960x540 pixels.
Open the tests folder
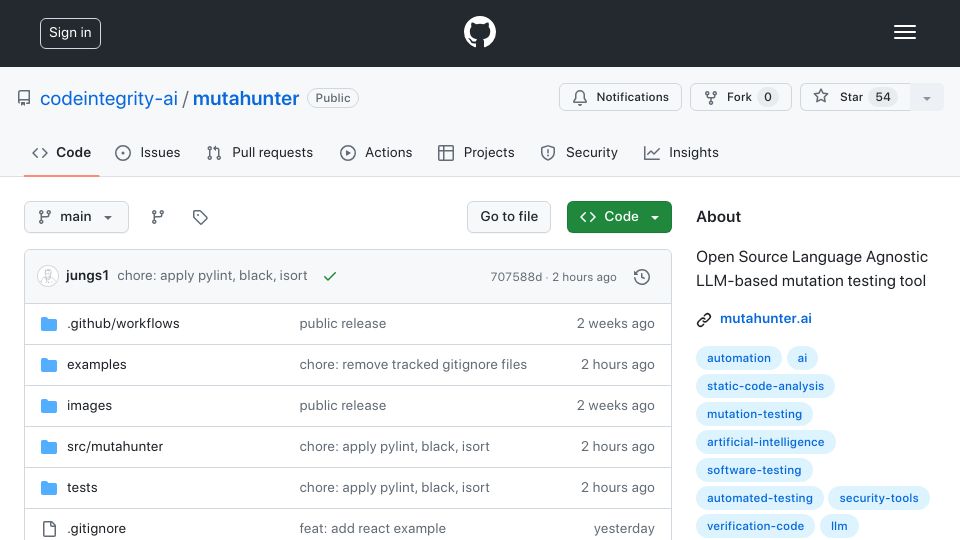82,487
